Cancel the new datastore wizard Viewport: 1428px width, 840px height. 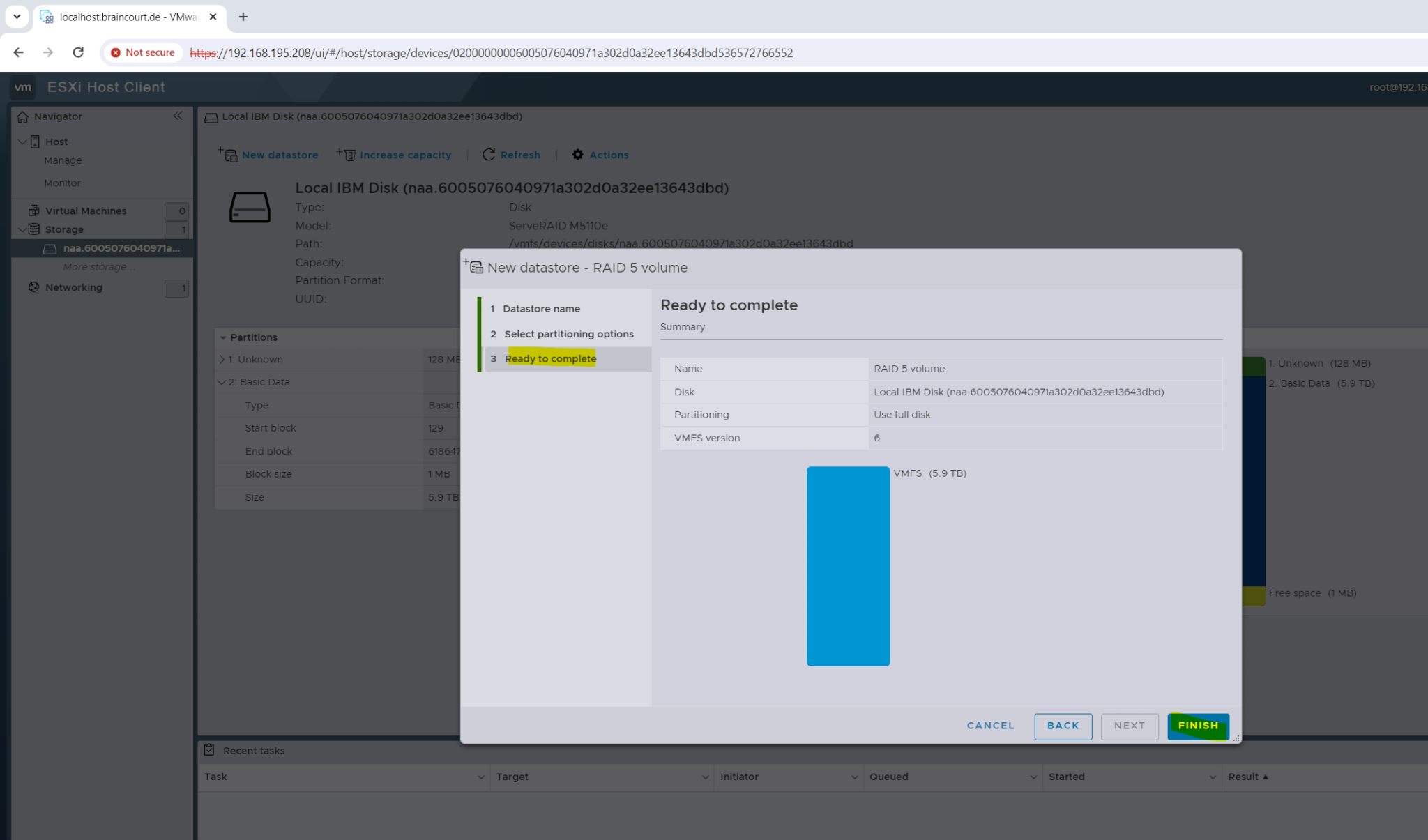[x=990, y=726]
